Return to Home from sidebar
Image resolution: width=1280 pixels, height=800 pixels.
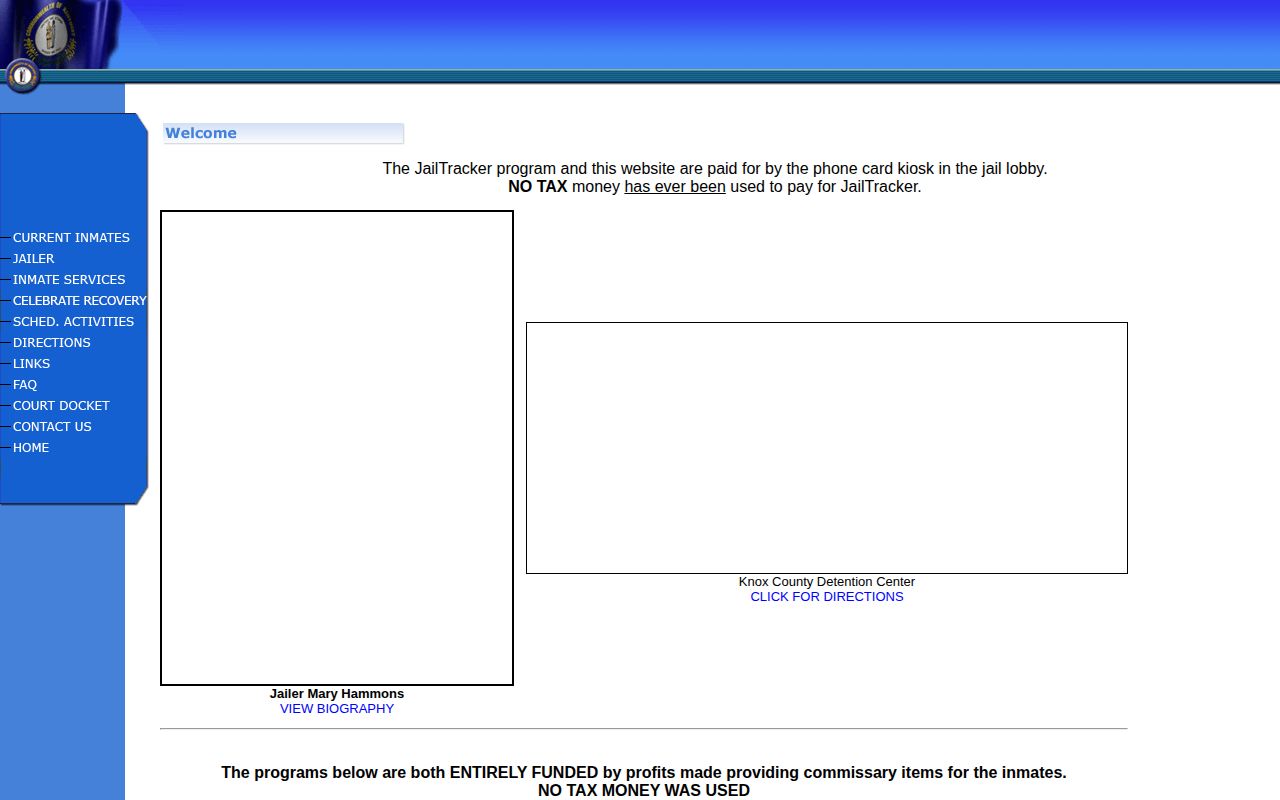[x=31, y=447]
